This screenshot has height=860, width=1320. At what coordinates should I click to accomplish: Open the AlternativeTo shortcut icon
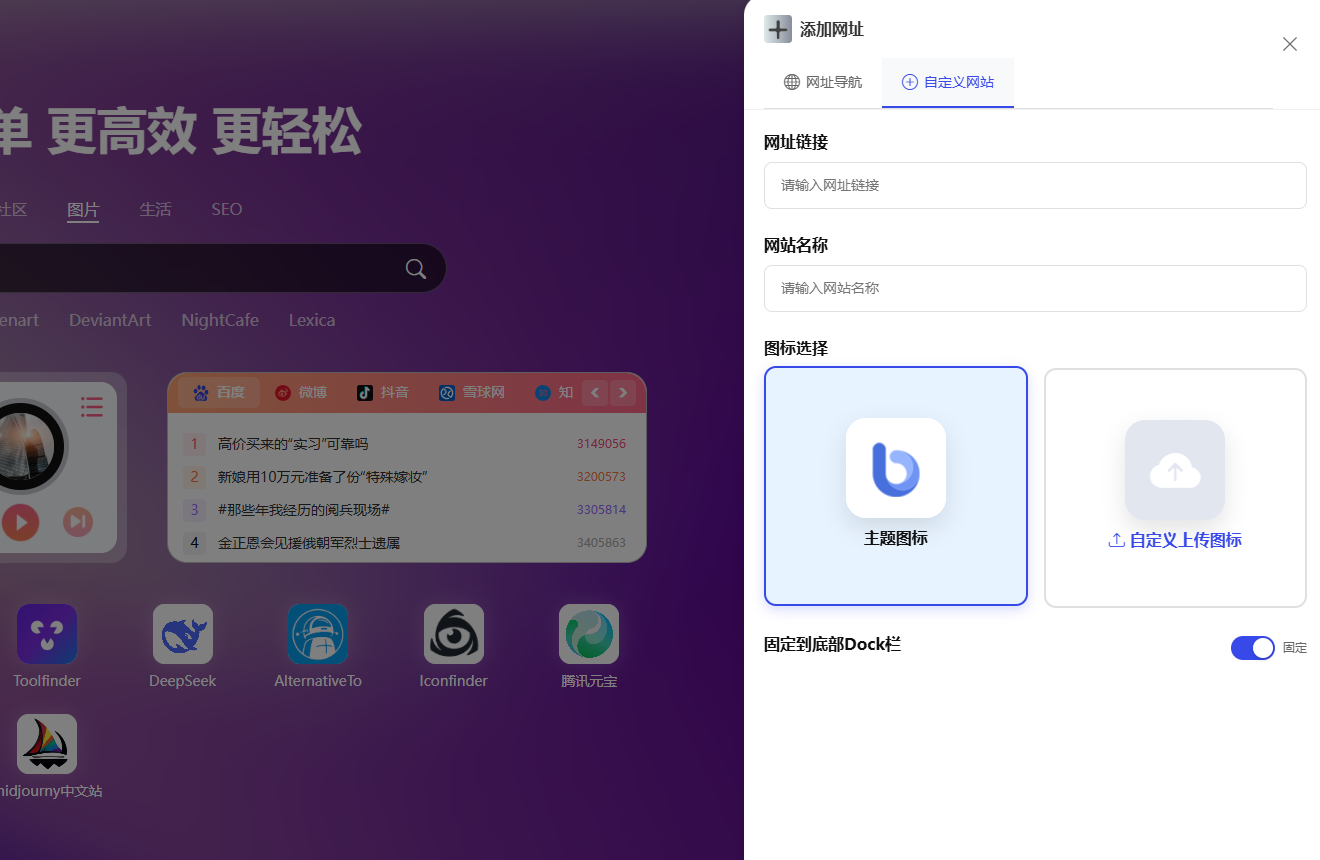[x=318, y=634]
